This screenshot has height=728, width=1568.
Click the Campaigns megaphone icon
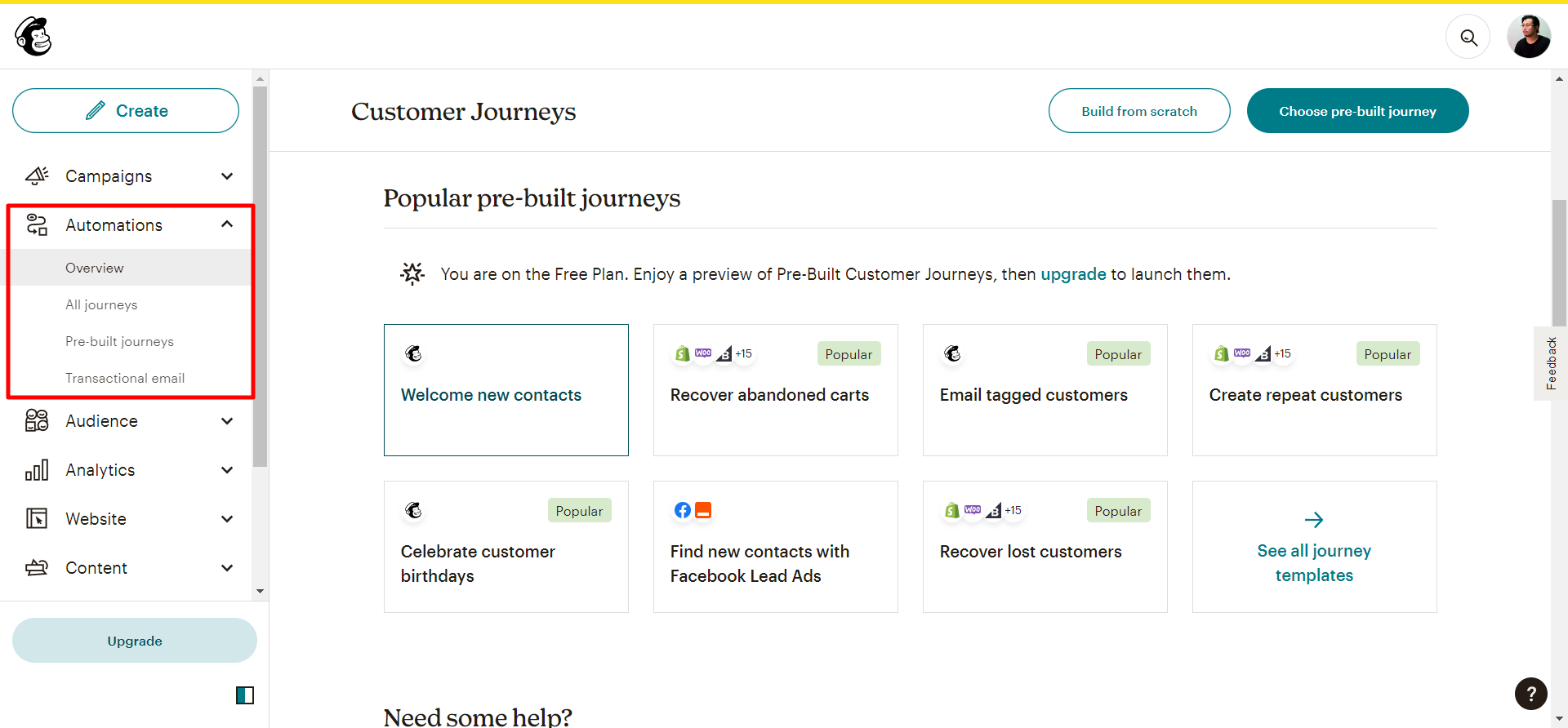[37, 176]
